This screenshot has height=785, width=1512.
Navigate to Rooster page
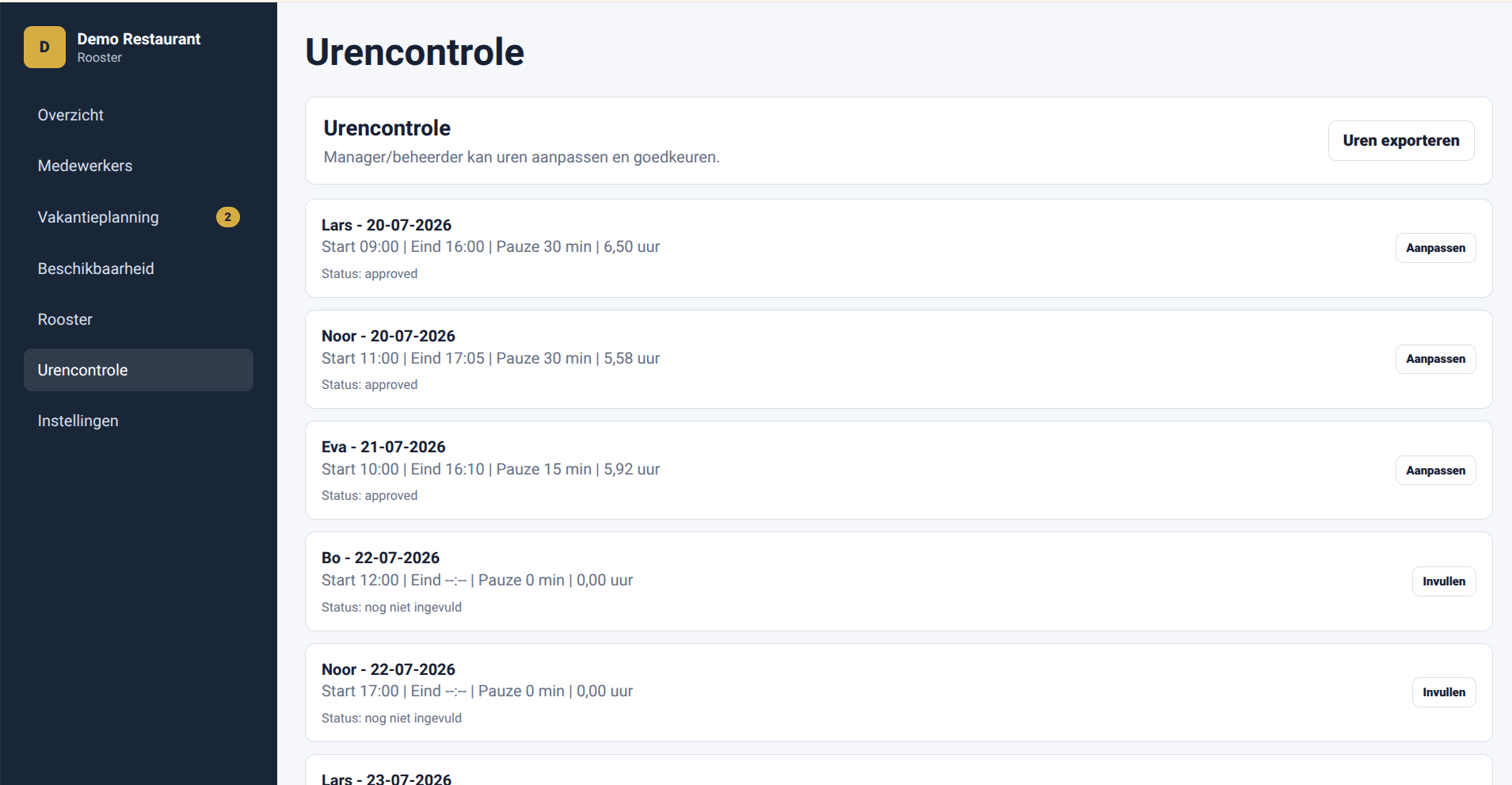(139, 319)
